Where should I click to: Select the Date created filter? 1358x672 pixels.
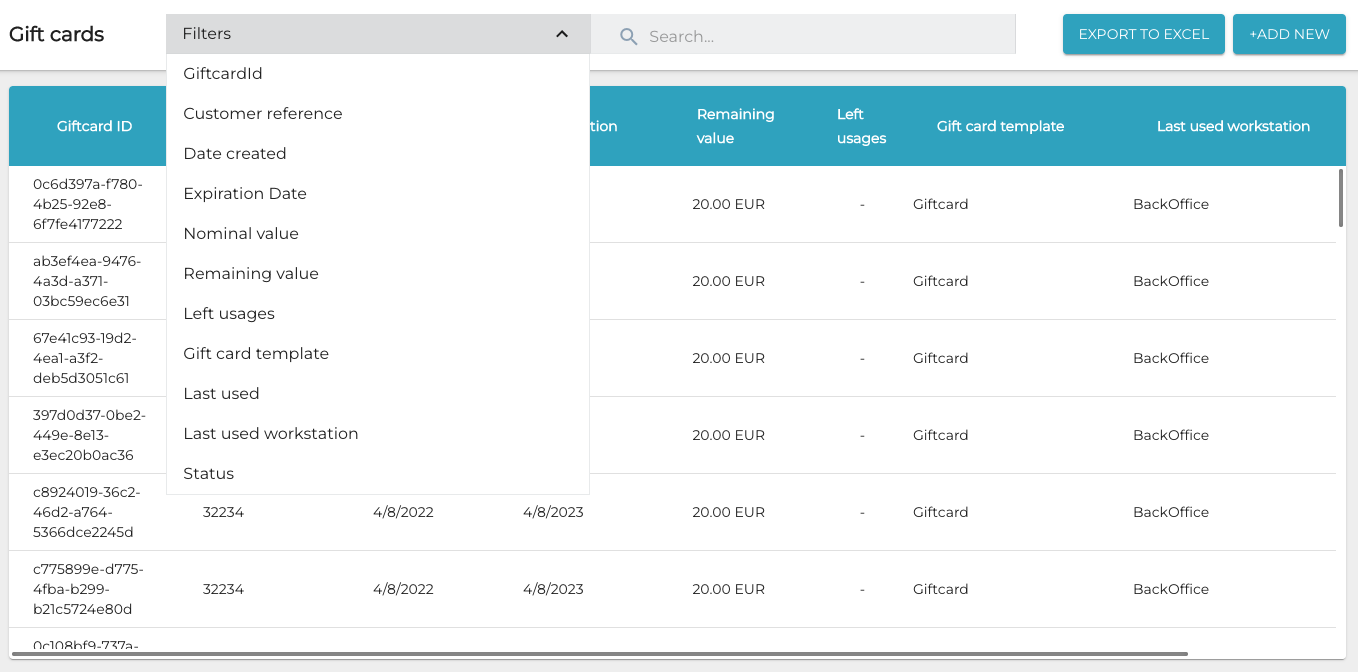pos(234,153)
